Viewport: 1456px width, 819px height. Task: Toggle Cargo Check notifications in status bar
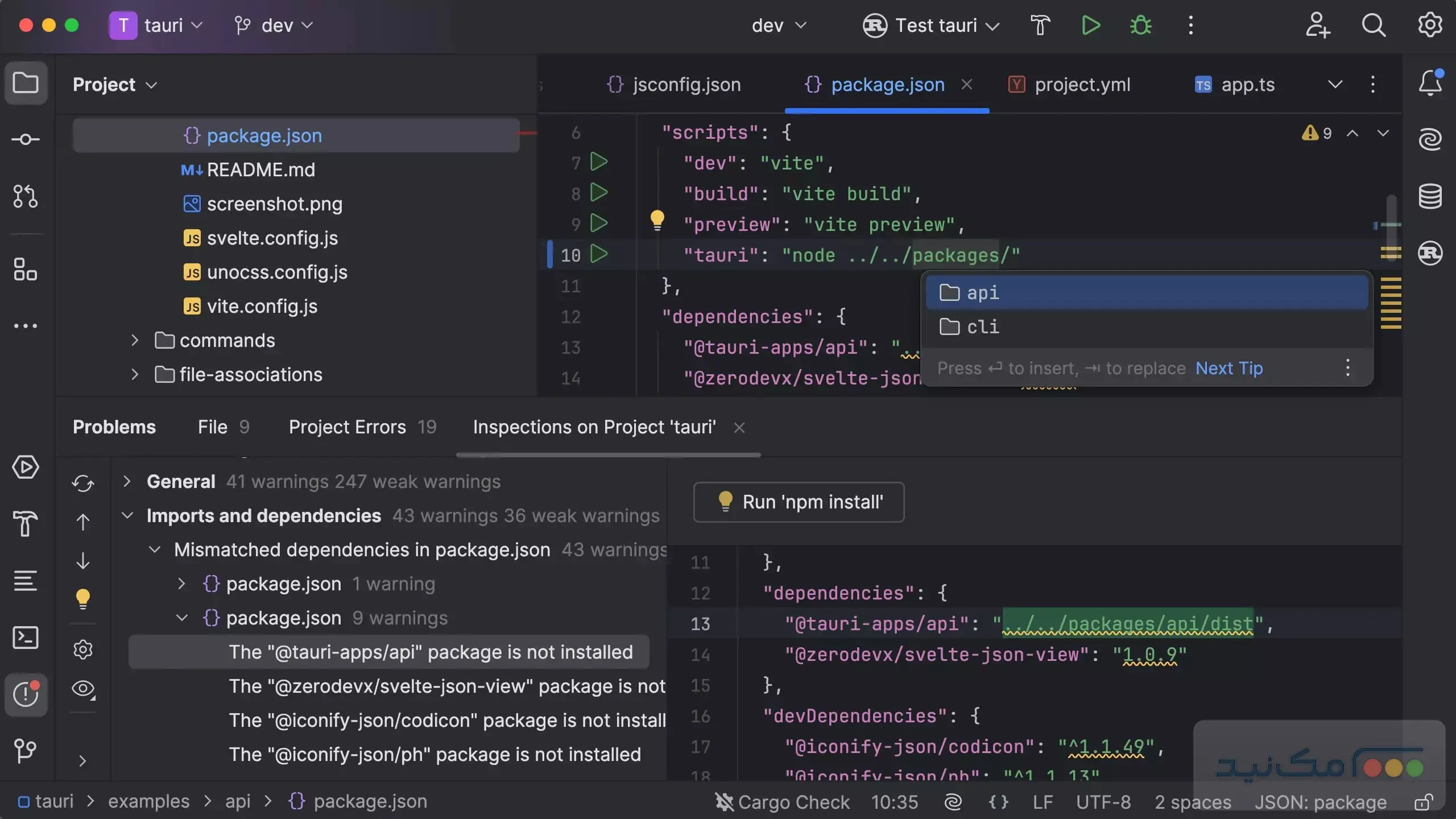click(725, 802)
